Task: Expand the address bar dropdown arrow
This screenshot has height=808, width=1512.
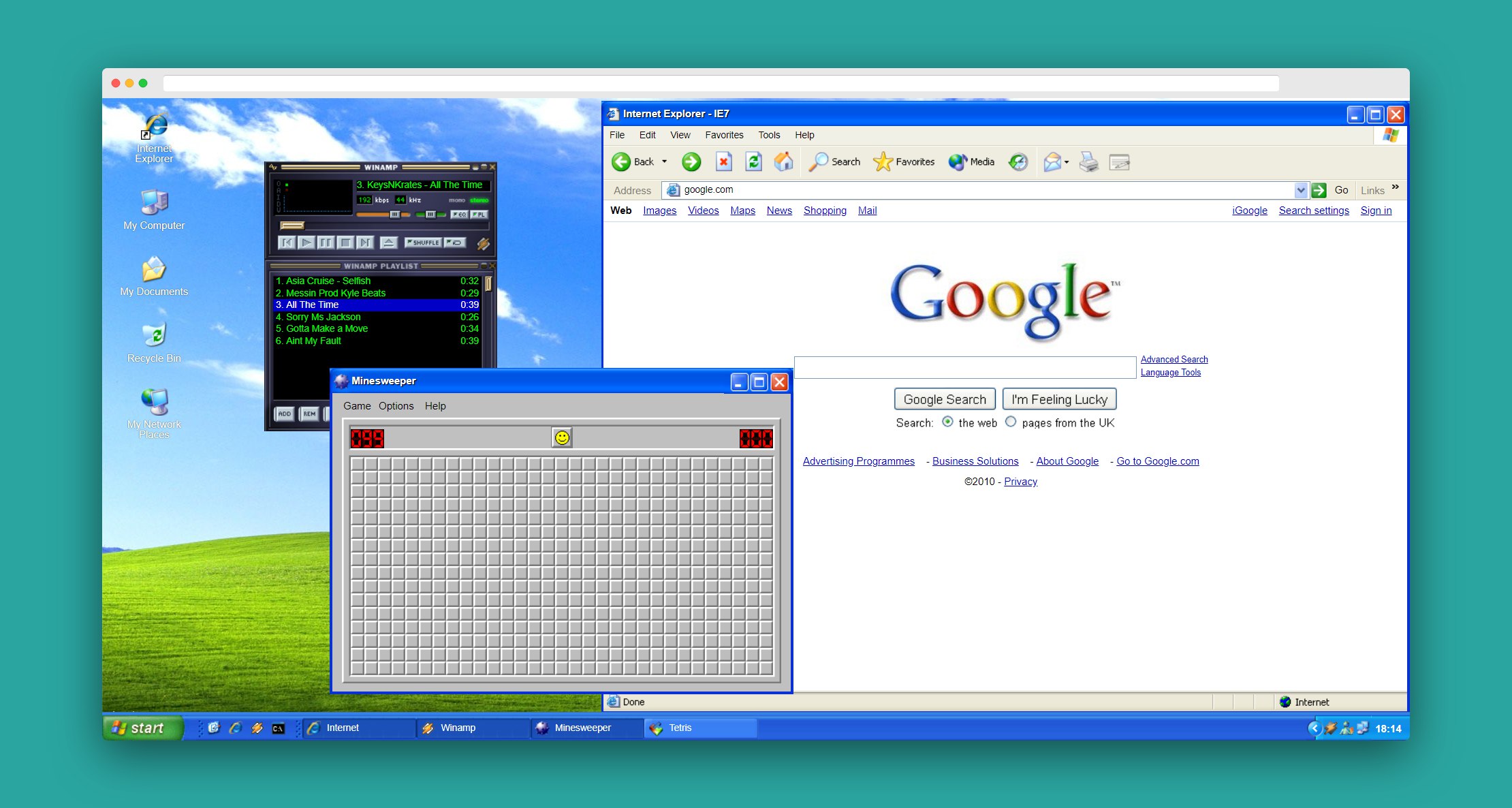Action: tap(1301, 190)
